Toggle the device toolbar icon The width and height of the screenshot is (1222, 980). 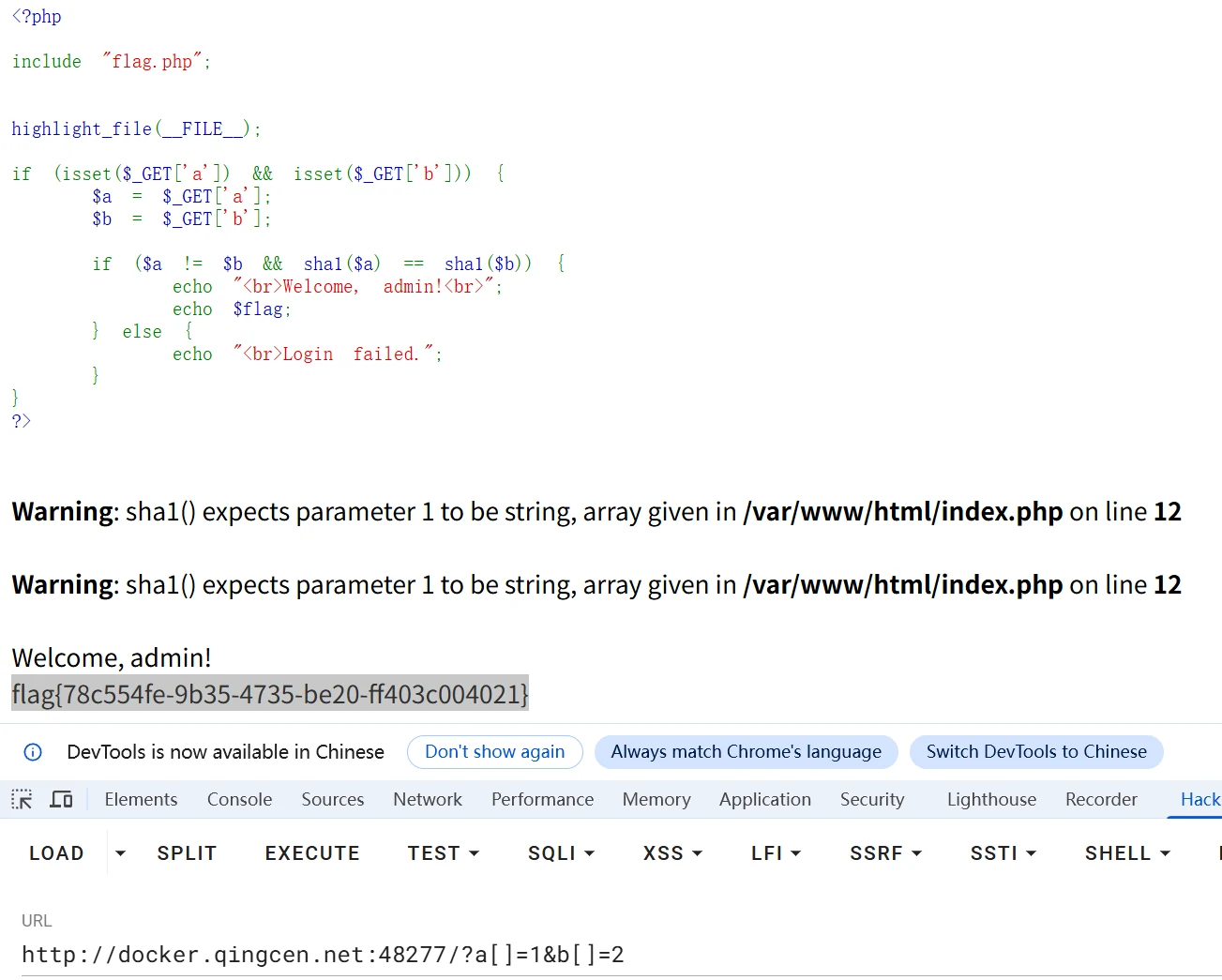(62, 800)
